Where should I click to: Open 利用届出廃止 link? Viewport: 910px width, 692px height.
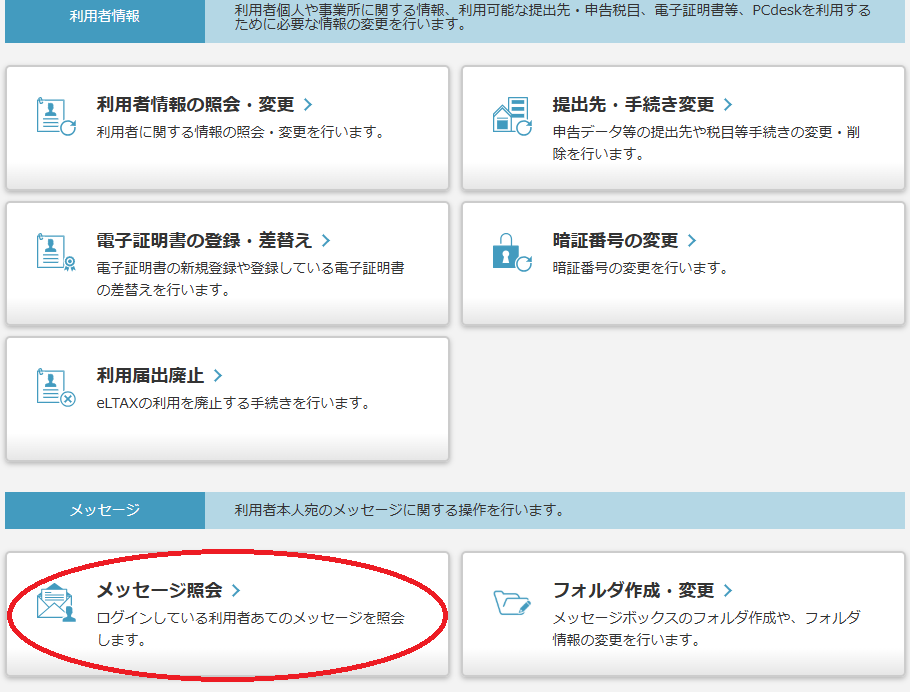pyautogui.click(x=150, y=376)
